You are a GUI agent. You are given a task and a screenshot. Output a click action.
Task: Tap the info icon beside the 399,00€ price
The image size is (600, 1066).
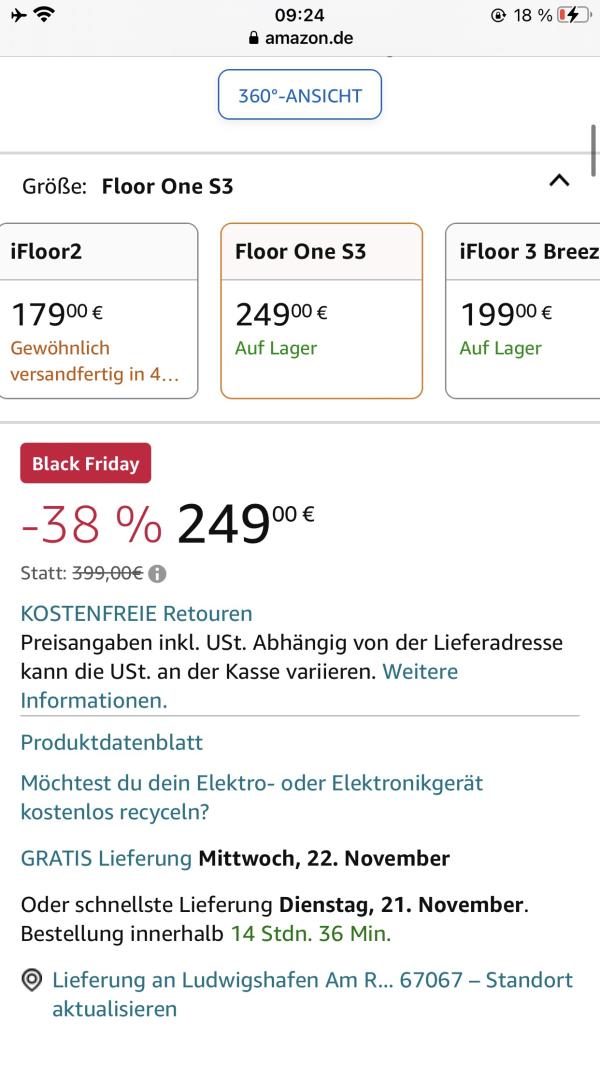(x=158, y=574)
